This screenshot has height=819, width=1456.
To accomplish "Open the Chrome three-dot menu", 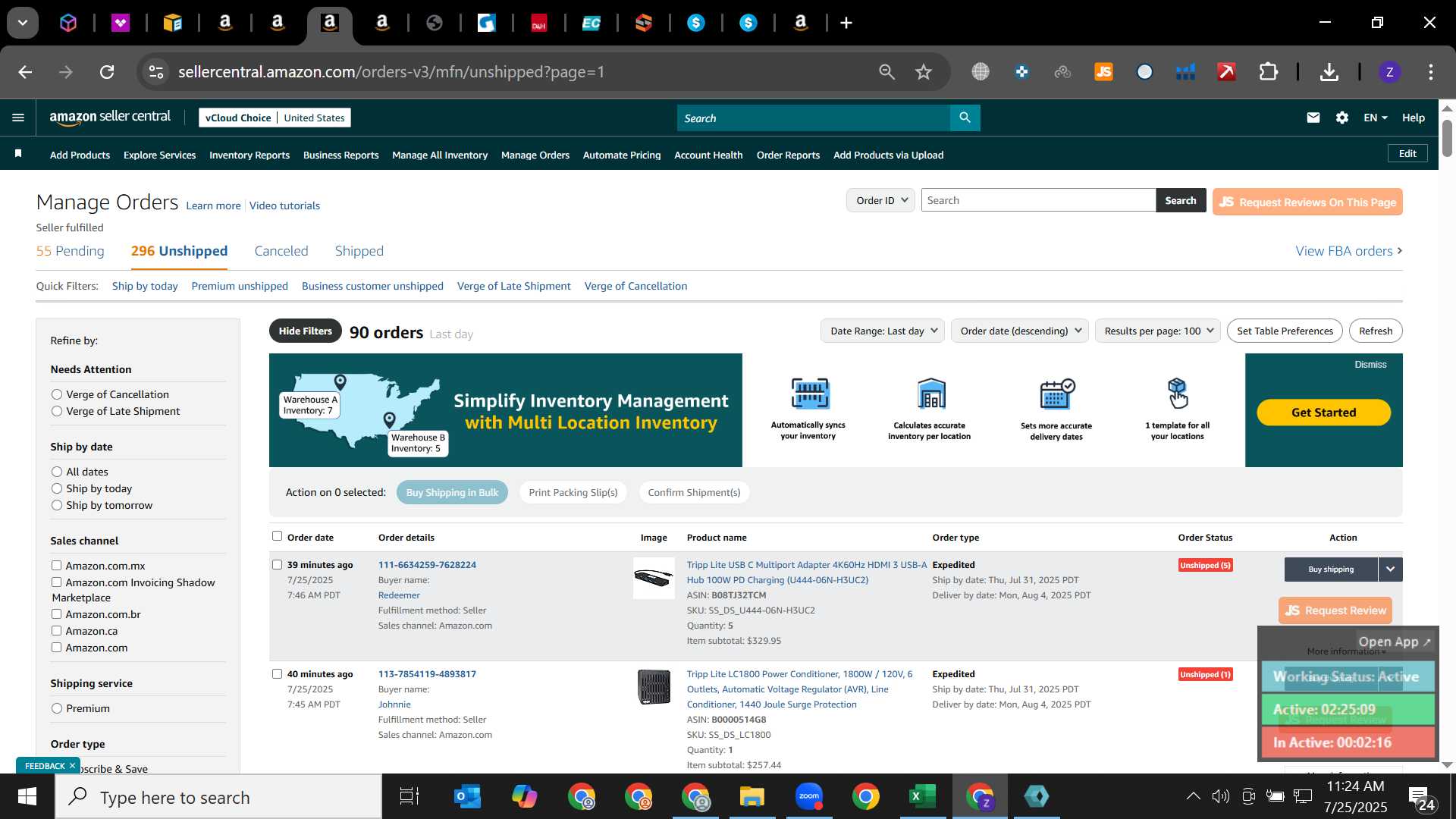I will click(x=1430, y=72).
